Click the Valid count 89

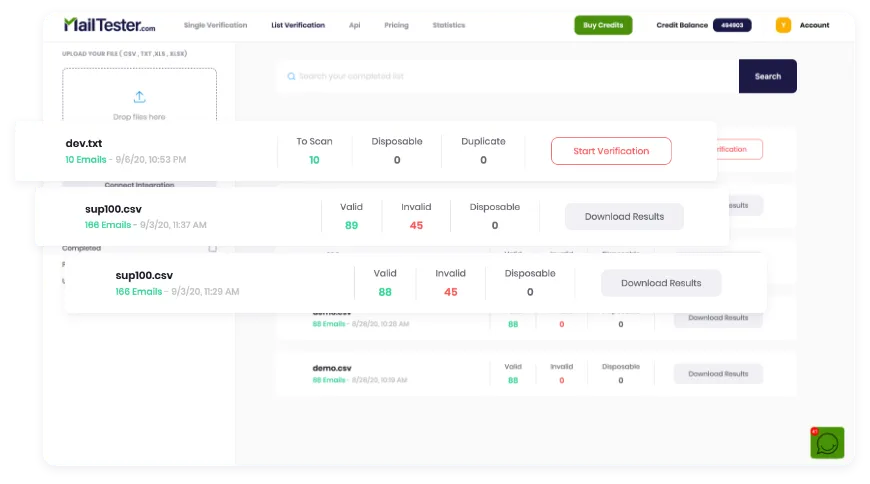point(351,225)
